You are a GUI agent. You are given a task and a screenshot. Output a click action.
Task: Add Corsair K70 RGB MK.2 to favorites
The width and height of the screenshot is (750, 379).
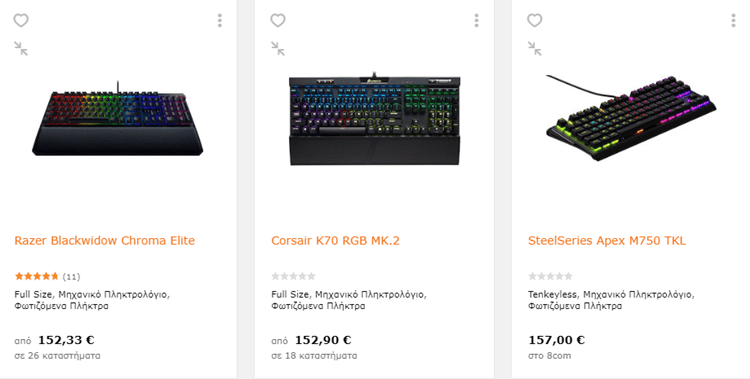pos(278,21)
